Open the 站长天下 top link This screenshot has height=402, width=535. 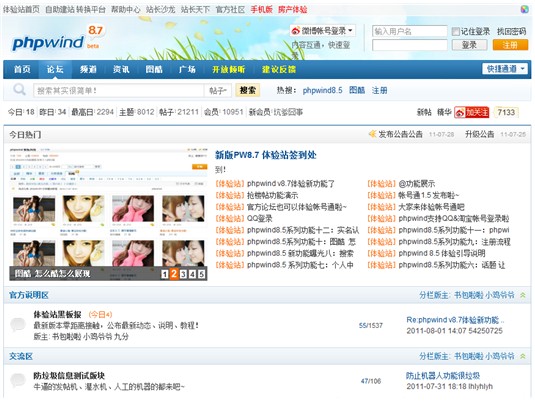coord(195,10)
